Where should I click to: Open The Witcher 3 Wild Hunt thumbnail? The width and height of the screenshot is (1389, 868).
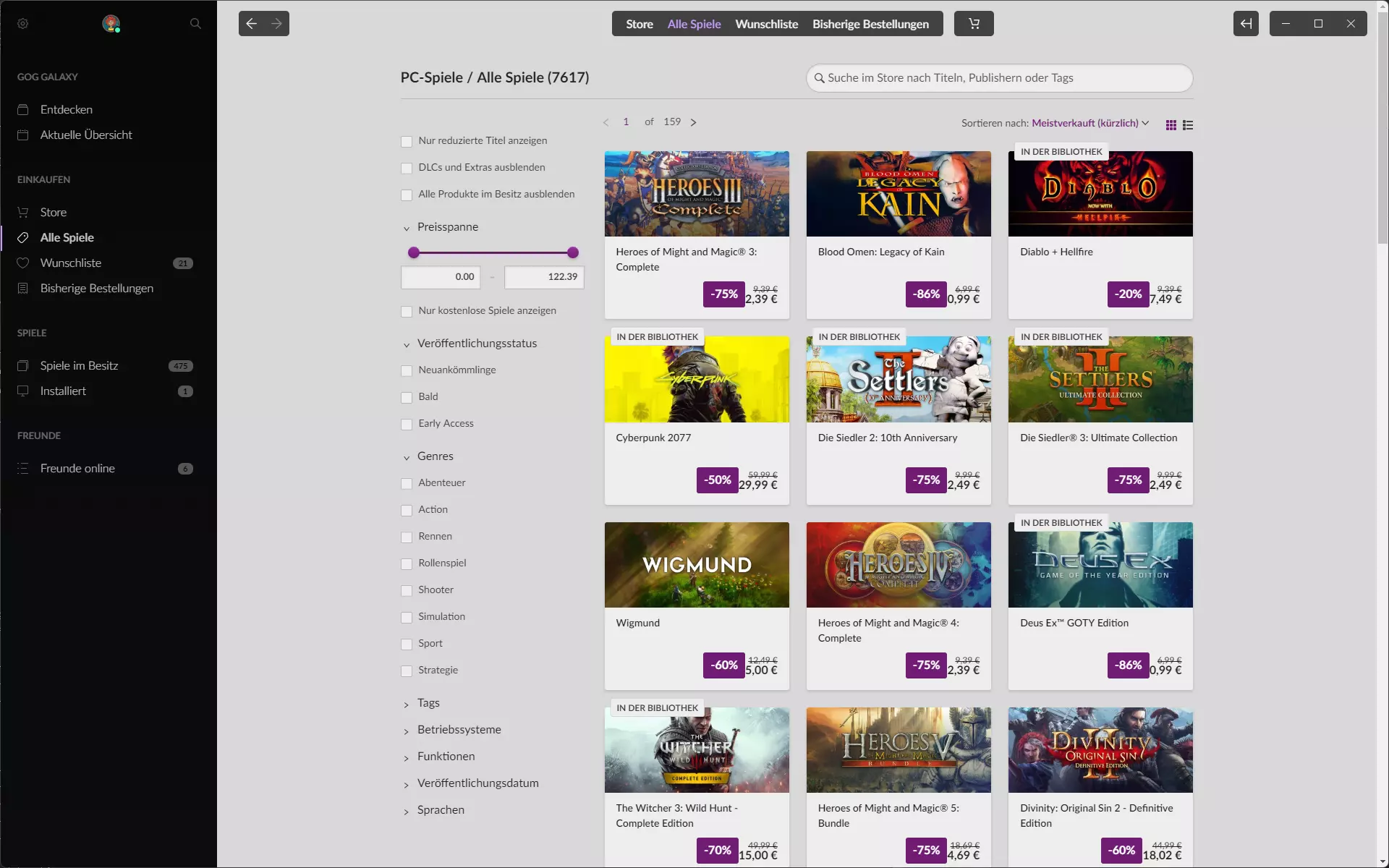click(x=697, y=750)
